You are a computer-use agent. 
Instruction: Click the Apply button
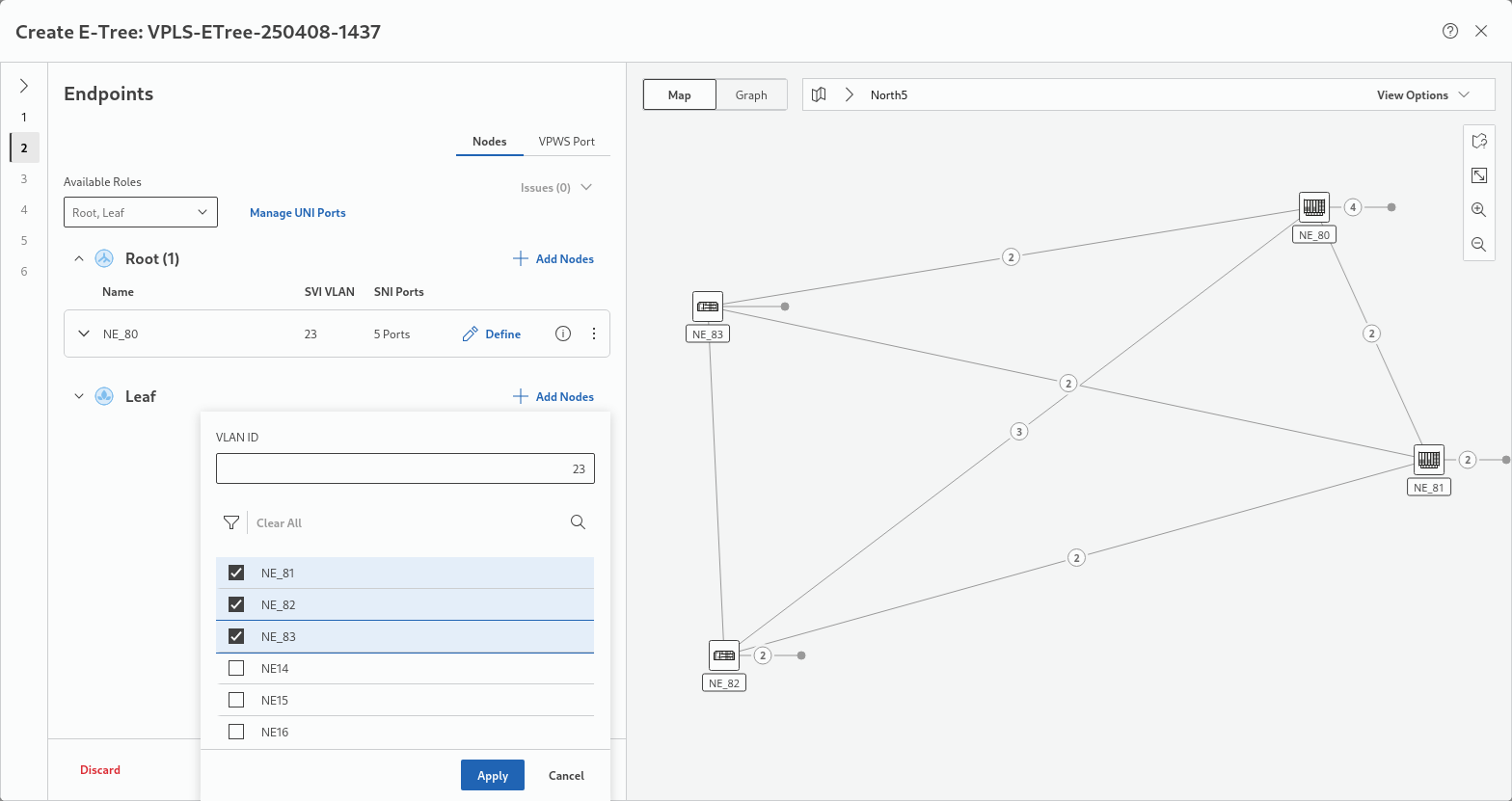click(x=492, y=775)
